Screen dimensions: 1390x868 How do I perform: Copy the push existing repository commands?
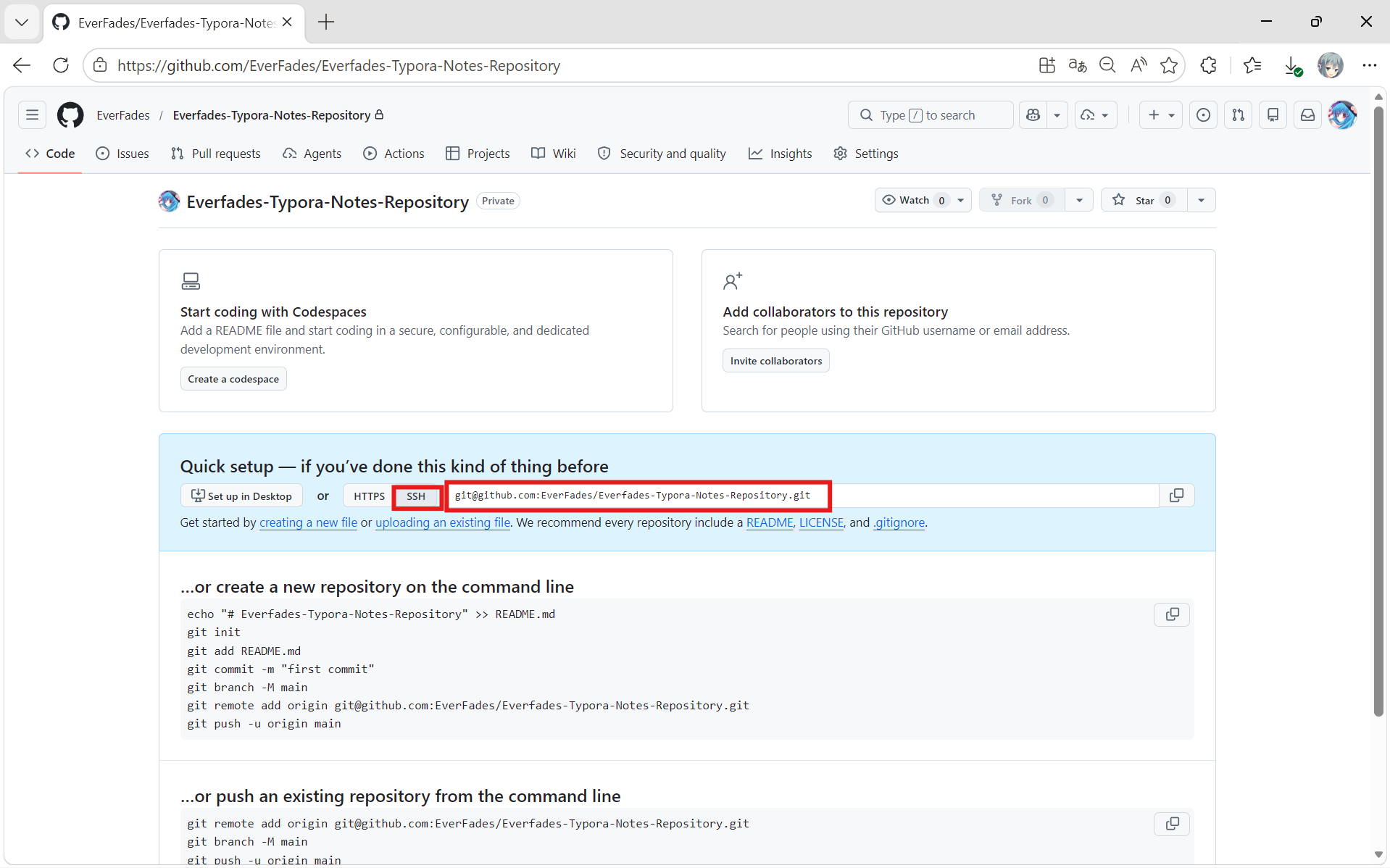tap(1172, 824)
